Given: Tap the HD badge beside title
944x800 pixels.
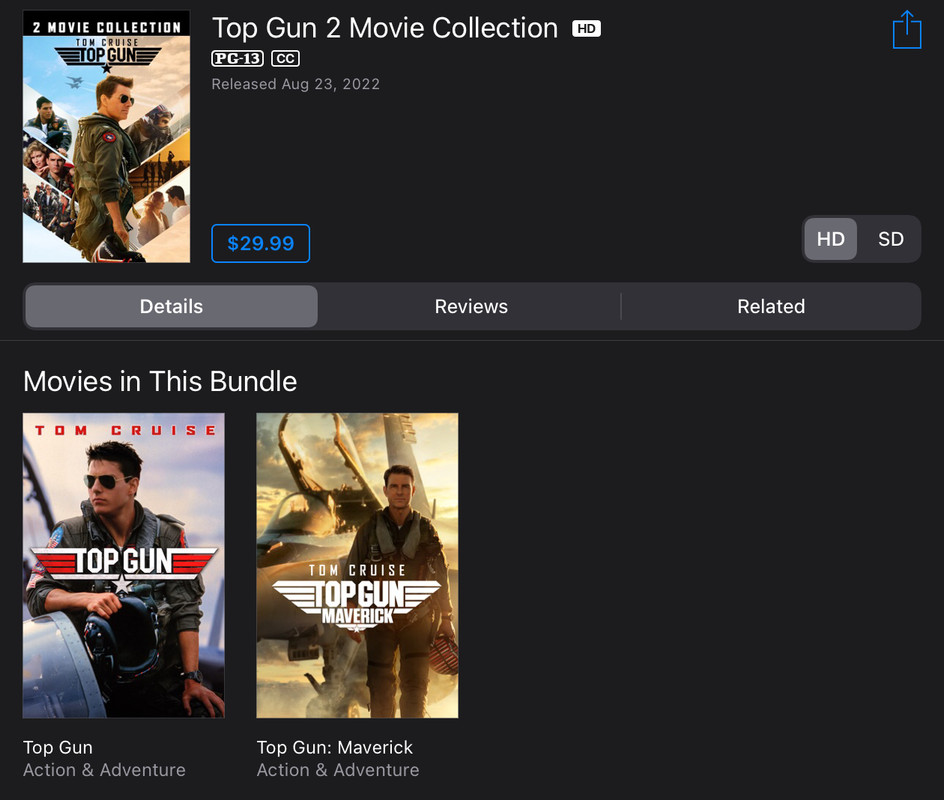Looking at the screenshot, I should pos(586,28).
